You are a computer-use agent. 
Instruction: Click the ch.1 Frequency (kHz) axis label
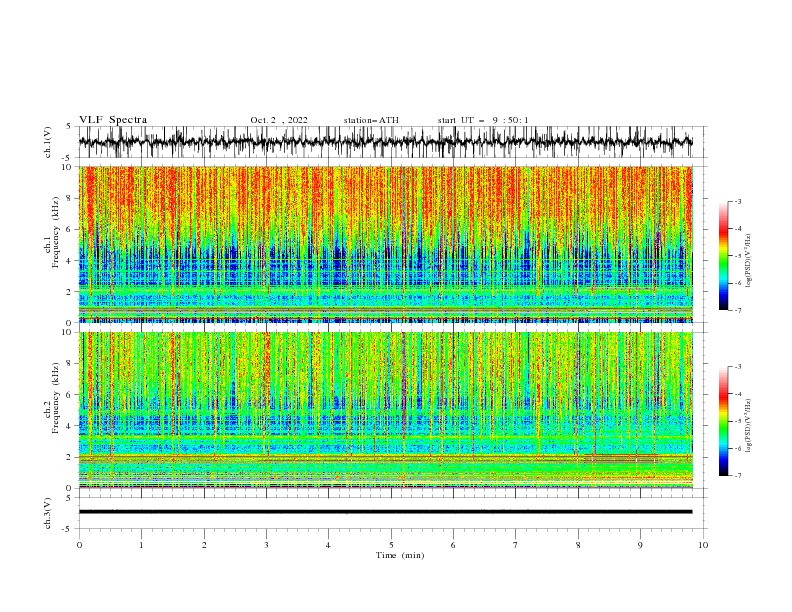pyautogui.click(x=52, y=230)
